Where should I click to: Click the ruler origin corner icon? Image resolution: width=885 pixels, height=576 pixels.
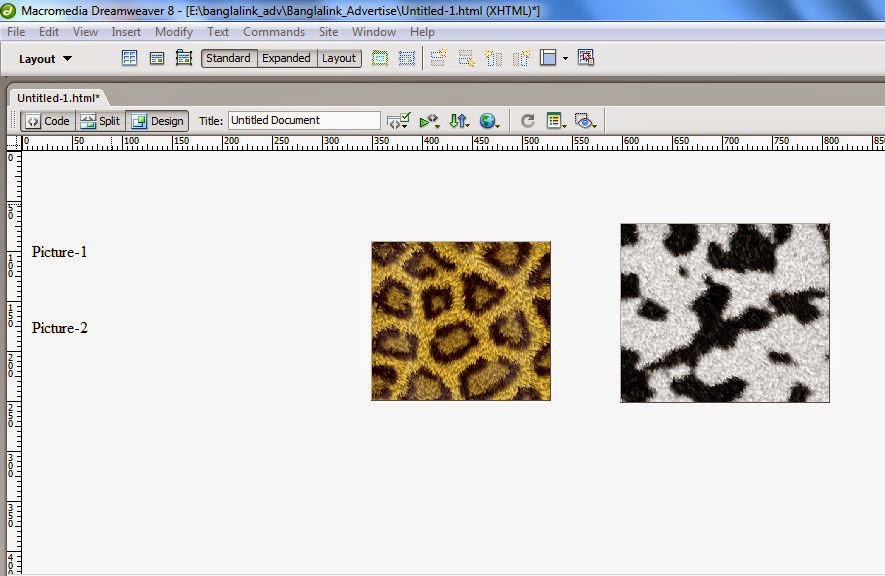tap(14, 143)
